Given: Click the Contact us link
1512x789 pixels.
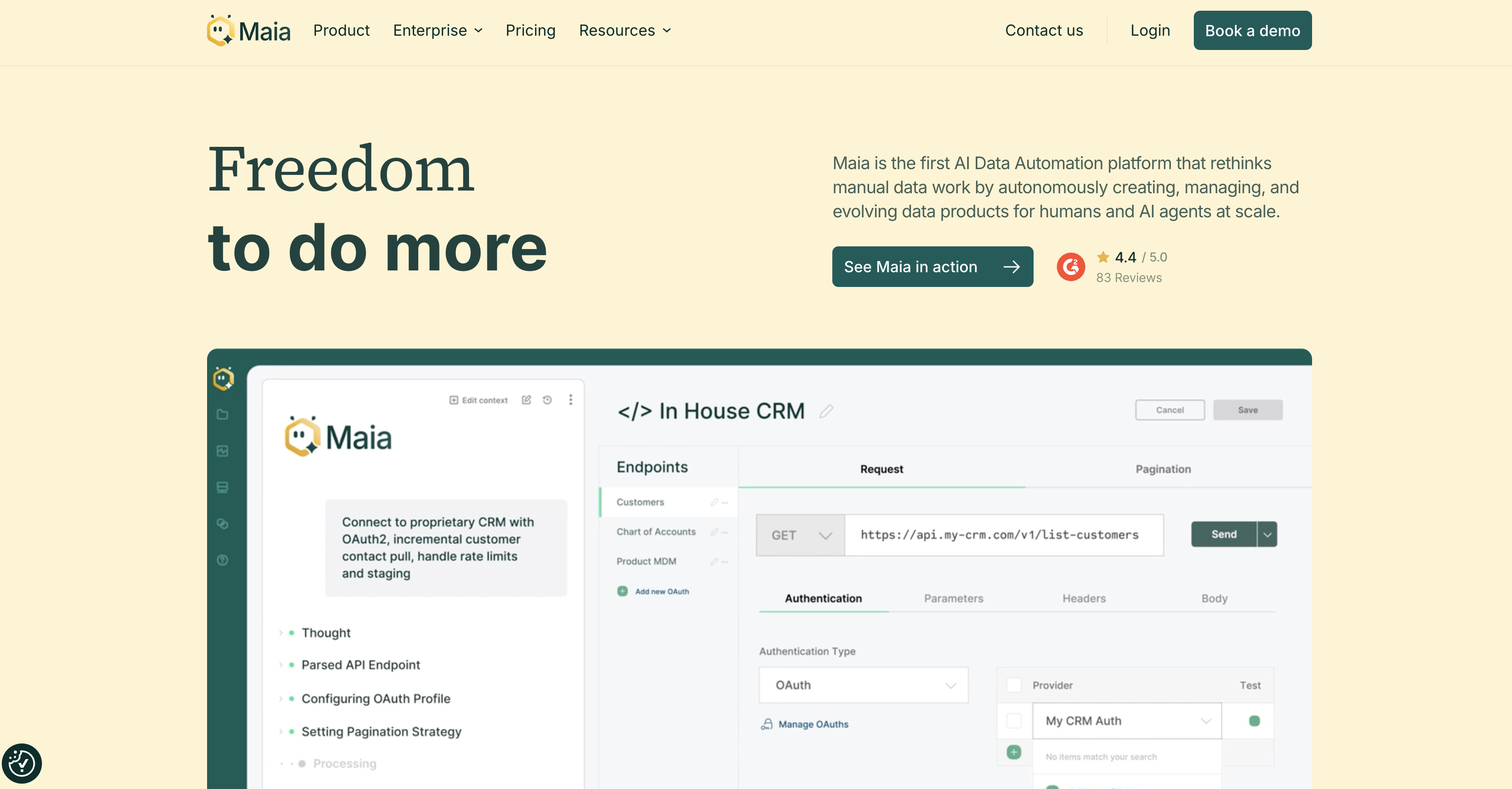Looking at the screenshot, I should pyautogui.click(x=1044, y=30).
